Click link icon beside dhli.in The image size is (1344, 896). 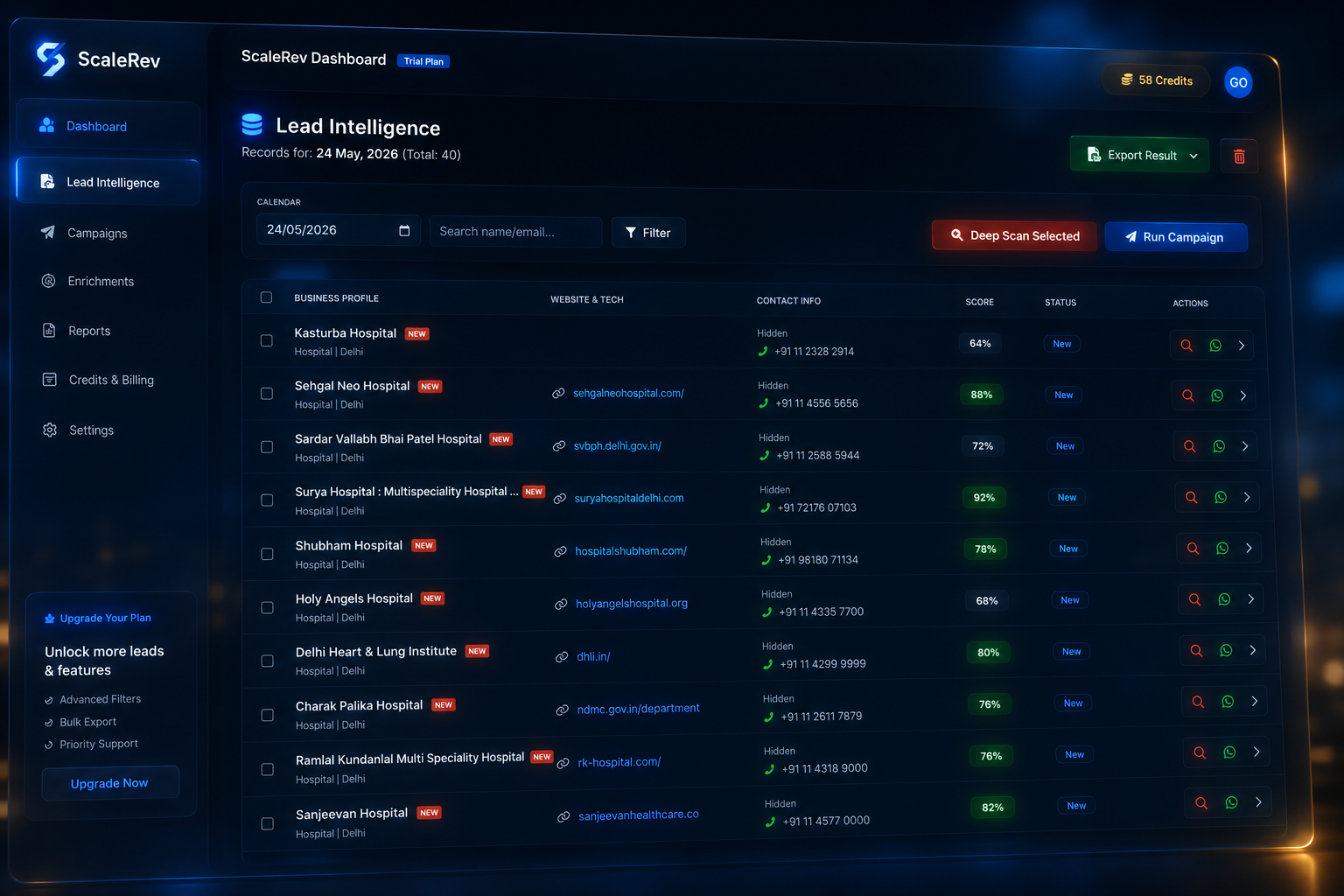pyautogui.click(x=562, y=657)
